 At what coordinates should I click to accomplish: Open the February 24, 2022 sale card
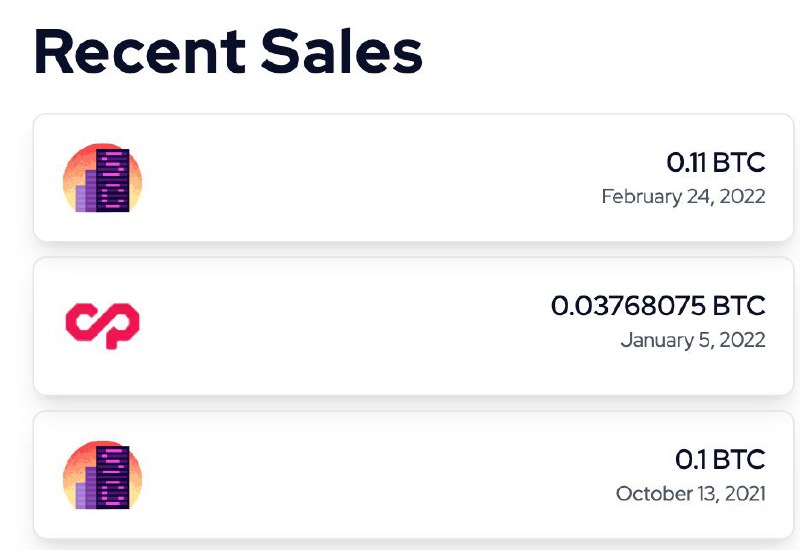pos(414,178)
